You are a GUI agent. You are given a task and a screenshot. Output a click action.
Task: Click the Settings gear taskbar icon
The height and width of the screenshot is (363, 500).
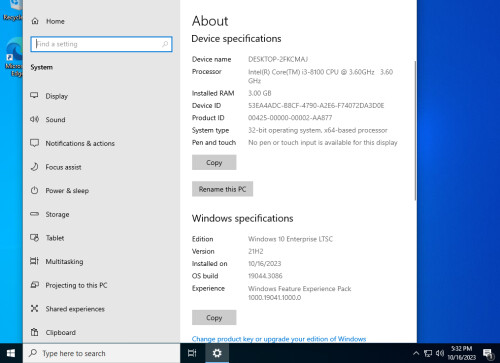click(x=217, y=353)
